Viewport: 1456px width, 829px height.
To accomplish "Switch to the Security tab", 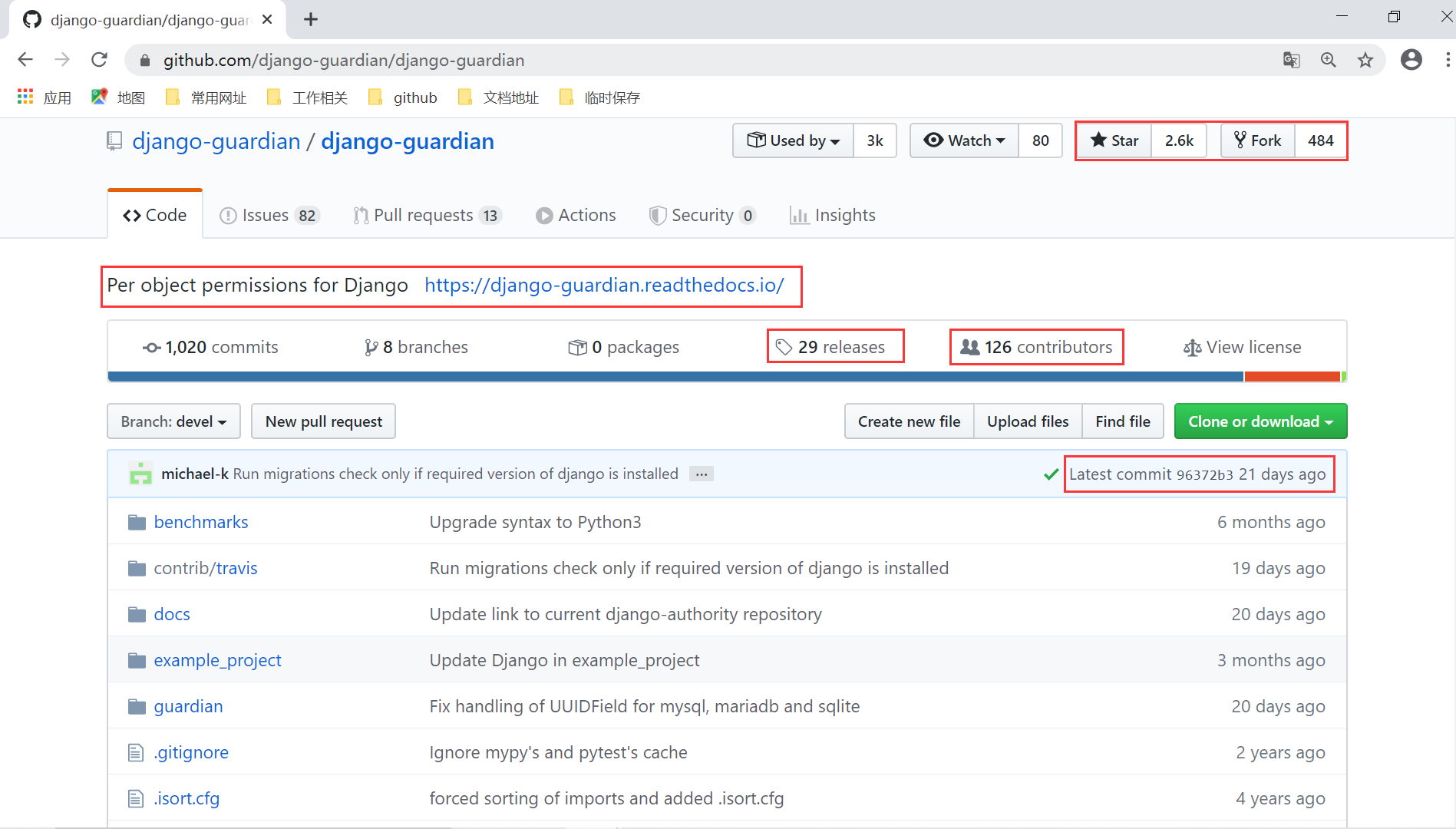I will [x=702, y=215].
